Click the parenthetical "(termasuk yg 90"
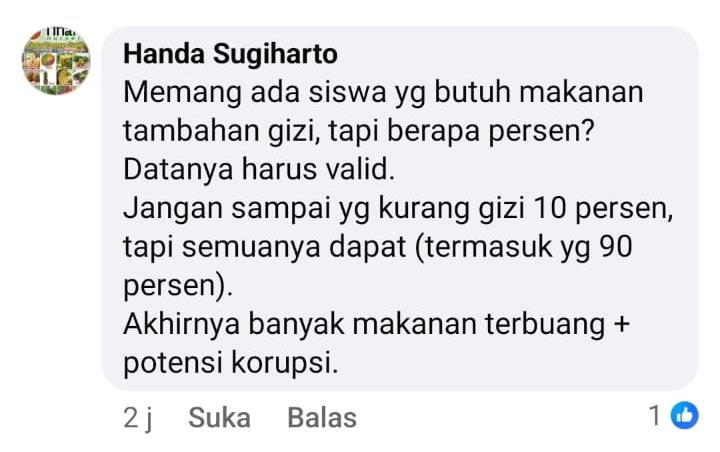Viewport: 720px width, 452px height. coord(523,247)
